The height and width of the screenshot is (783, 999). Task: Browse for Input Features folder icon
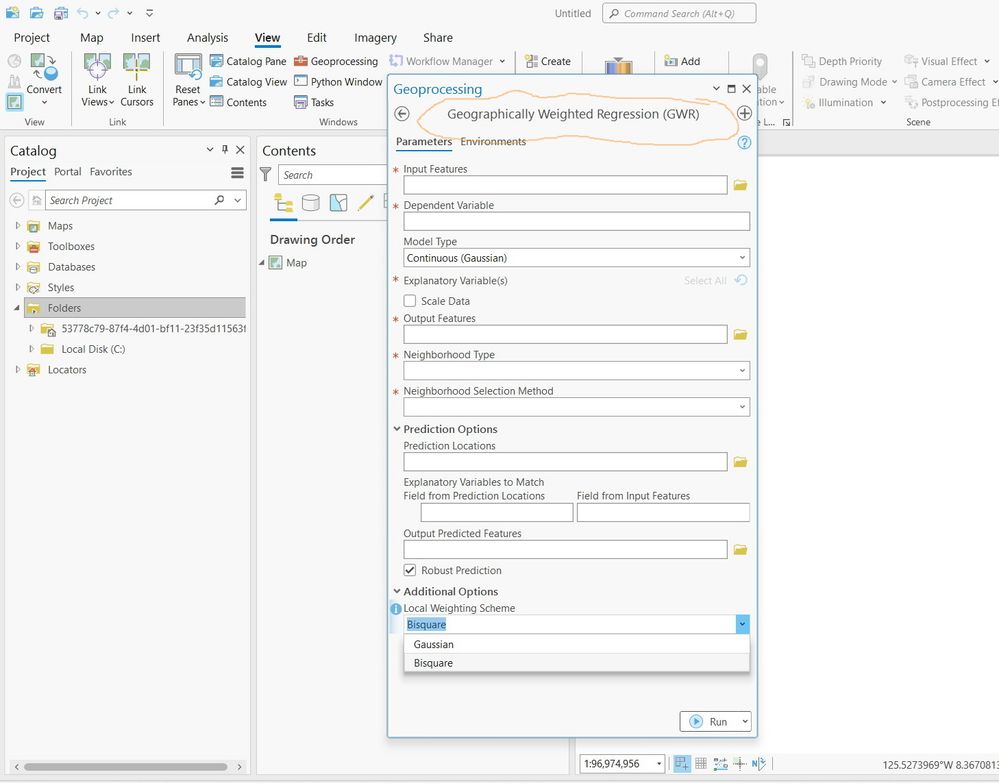click(740, 185)
